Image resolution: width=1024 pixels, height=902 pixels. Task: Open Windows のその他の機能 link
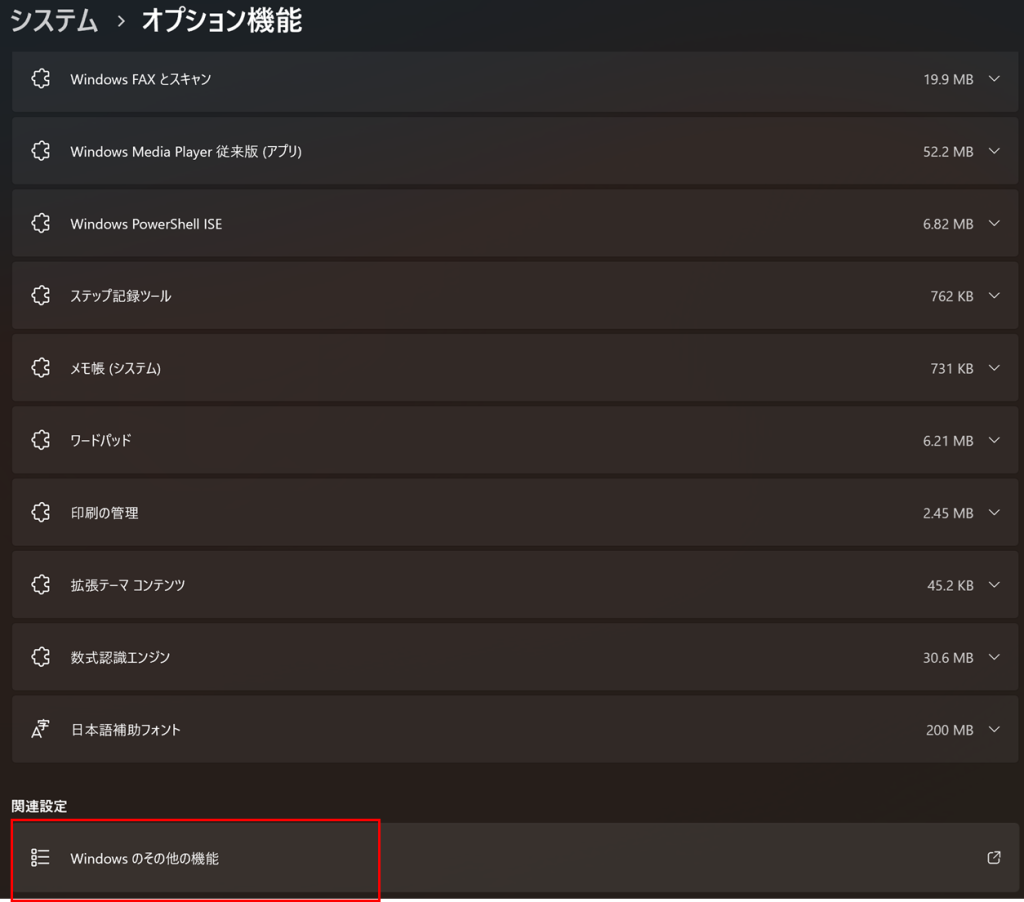point(145,858)
